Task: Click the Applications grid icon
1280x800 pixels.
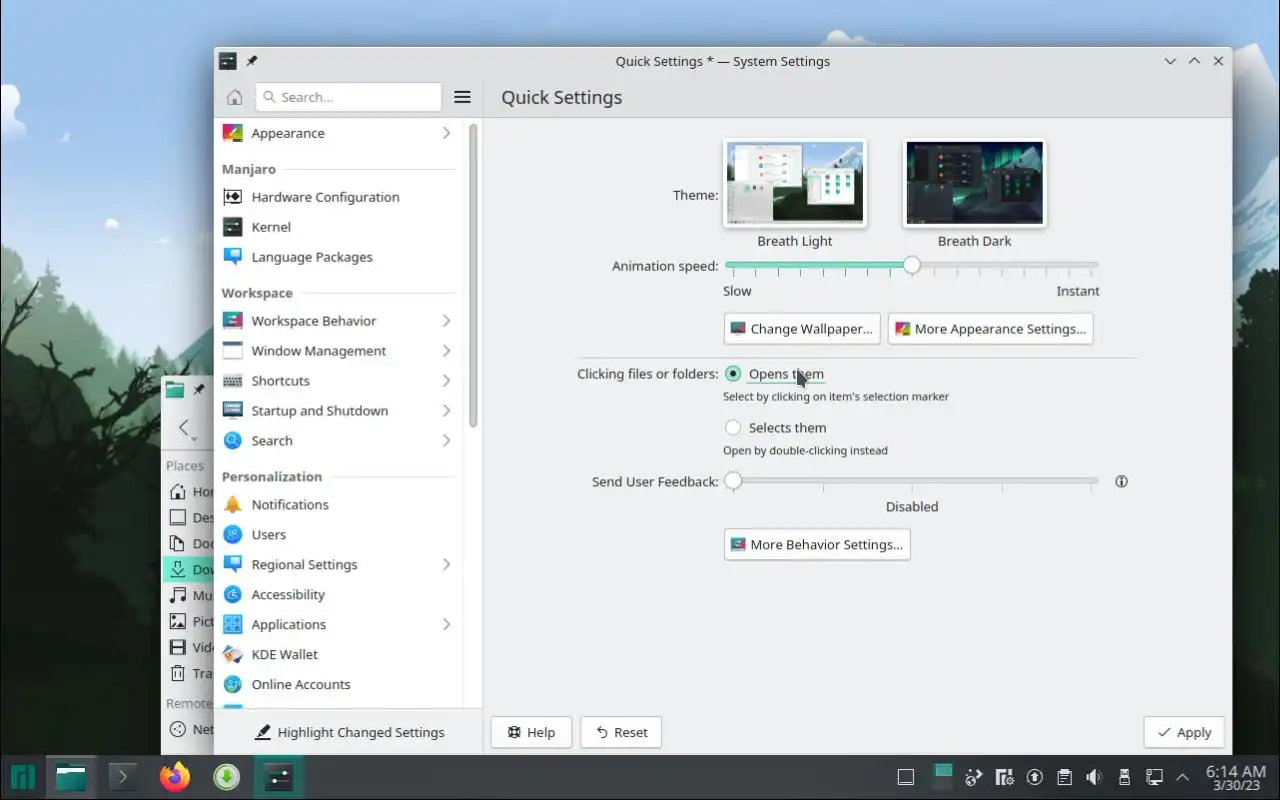Action: point(232,625)
